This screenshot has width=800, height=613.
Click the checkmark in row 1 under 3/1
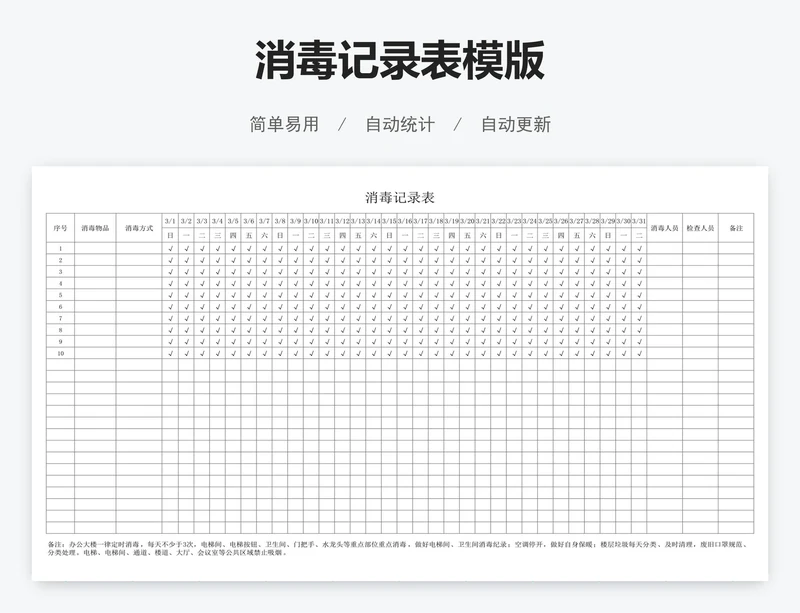[x=170, y=249]
